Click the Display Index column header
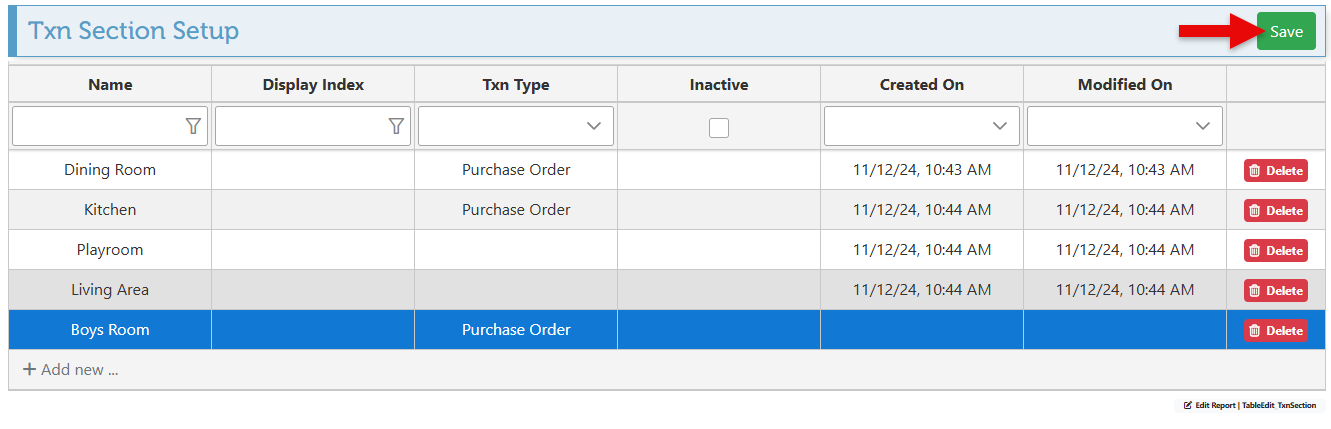 (x=313, y=85)
